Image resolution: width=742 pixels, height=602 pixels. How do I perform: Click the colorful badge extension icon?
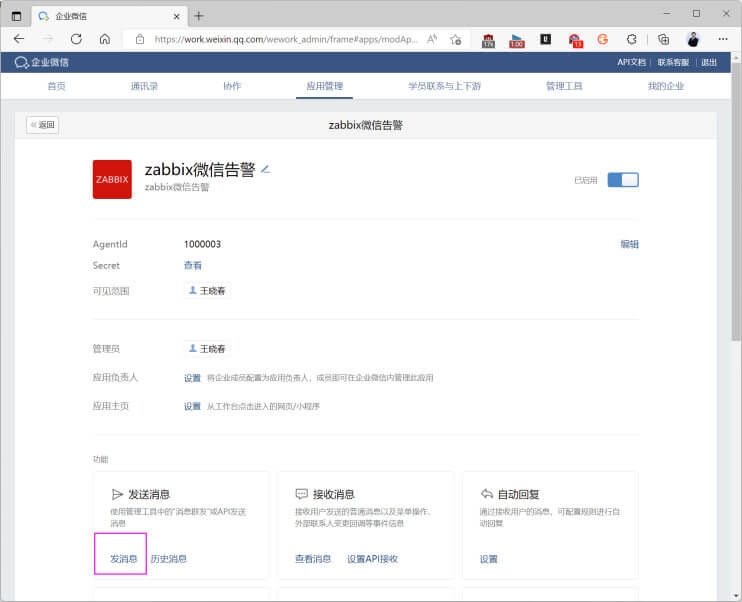(x=575, y=41)
